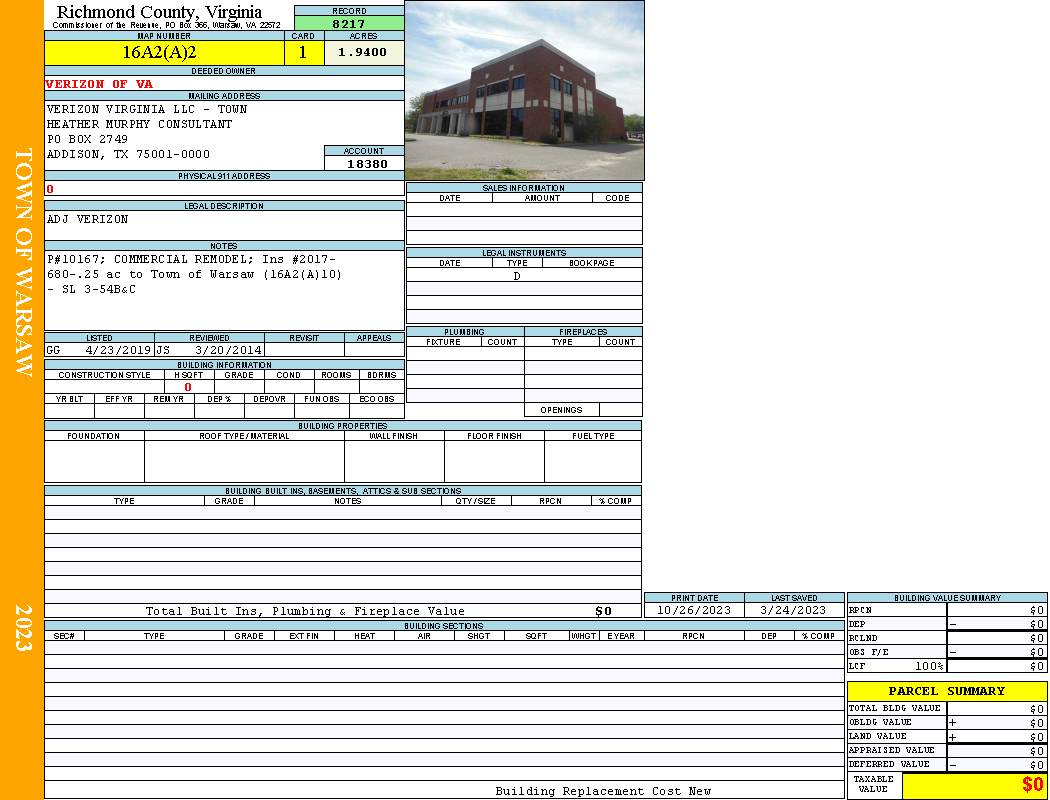Click the Fuel Type column header
Screen dimensions: 1050x800
click(x=593, y=436)
